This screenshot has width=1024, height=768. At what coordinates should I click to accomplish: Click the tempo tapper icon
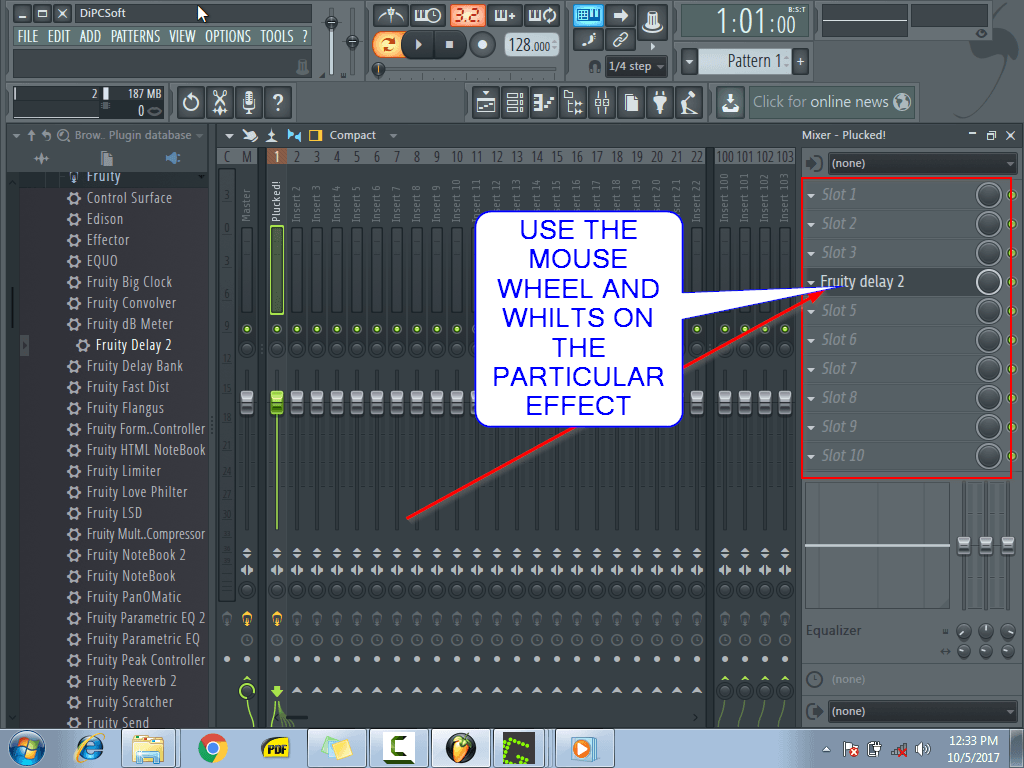coord(689,103)
